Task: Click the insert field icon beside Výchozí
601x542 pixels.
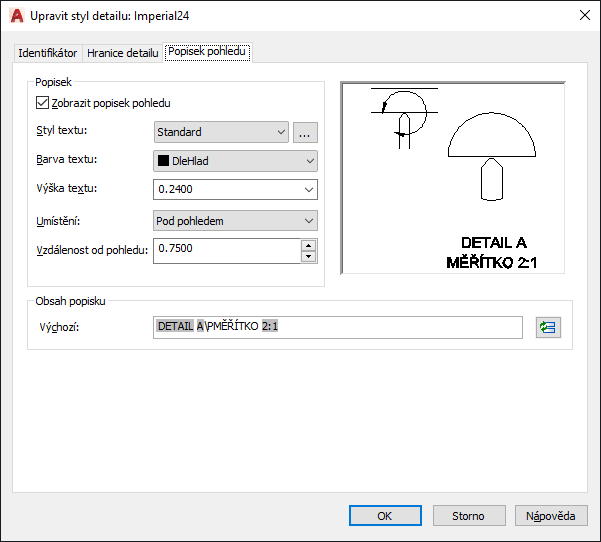Action: 548,327
